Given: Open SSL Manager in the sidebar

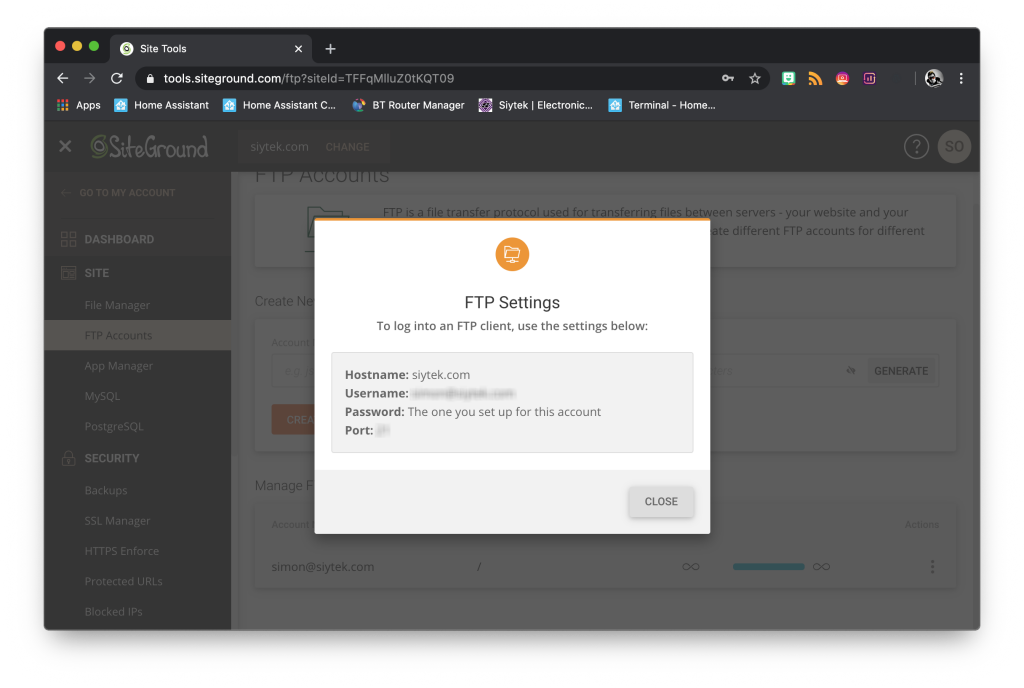Looking at the screenshot, I should pyautogui.click(x=117, y=521).
